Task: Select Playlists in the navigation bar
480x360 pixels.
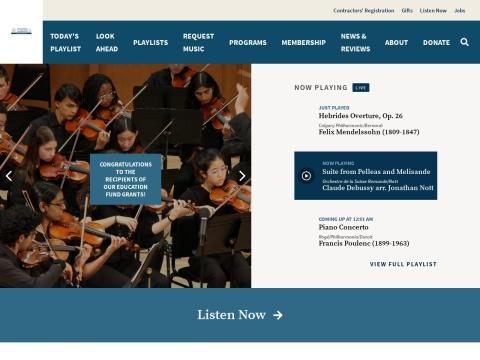Action: click(x=150, y=43)
